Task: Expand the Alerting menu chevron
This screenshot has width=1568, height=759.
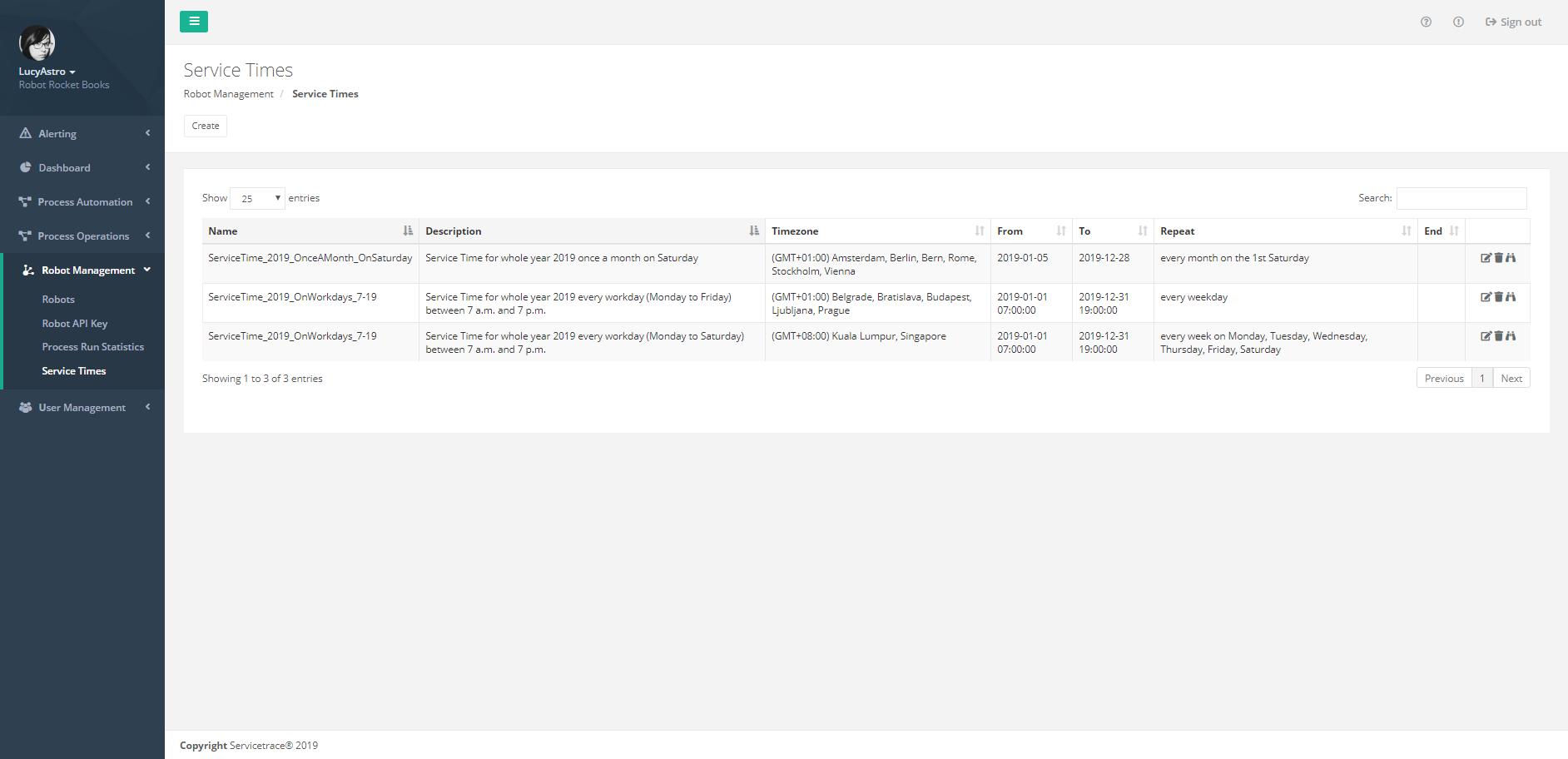Action: [x=147, y=133]
